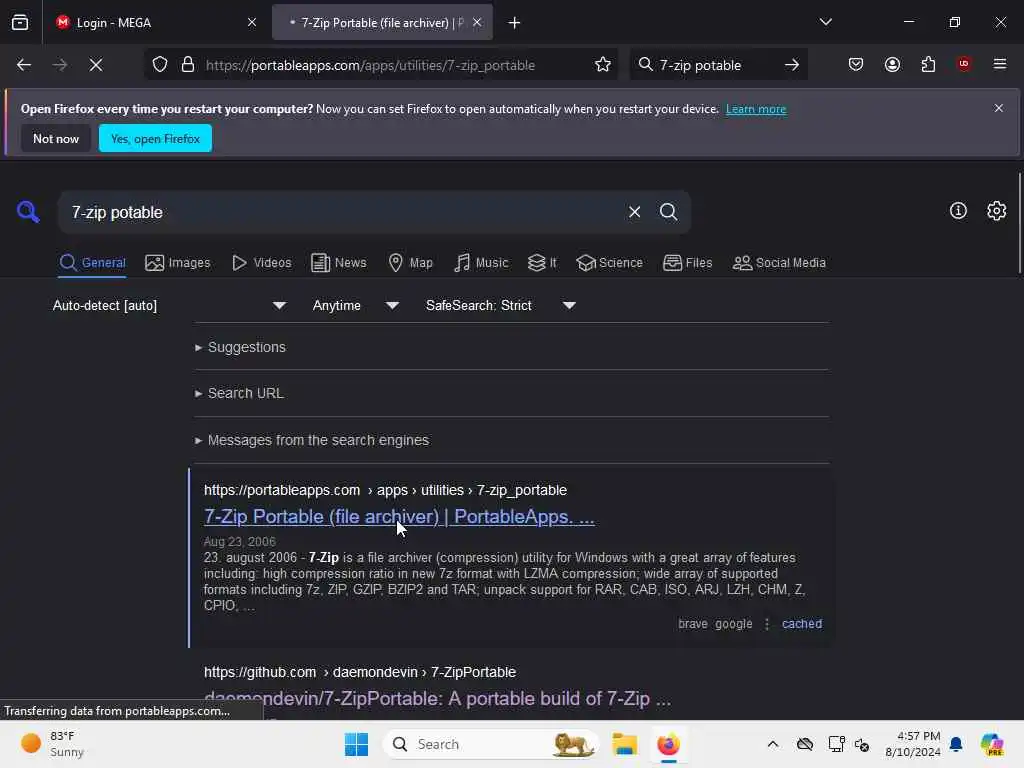Open Firefox account icon
Image resolution: width=1024 pixels, height=768 pixels.
pos(892,65)
